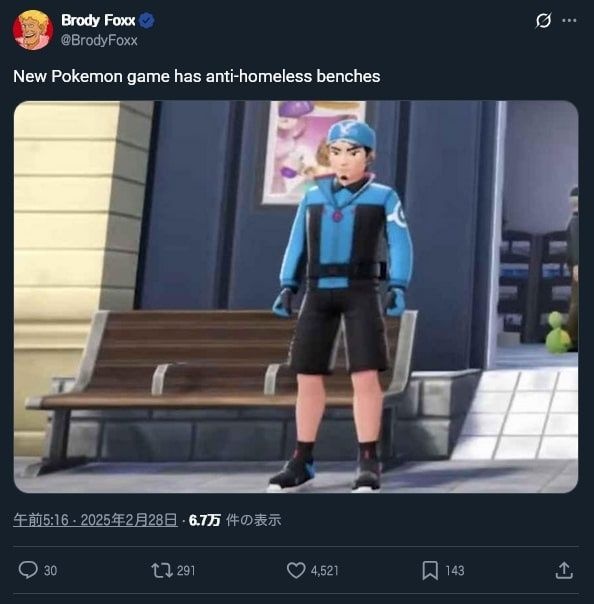594x604 pixels.
Task: Select the tweet text about anti-homeless benches
Action: pyautogui.click(x=196, y=76)
